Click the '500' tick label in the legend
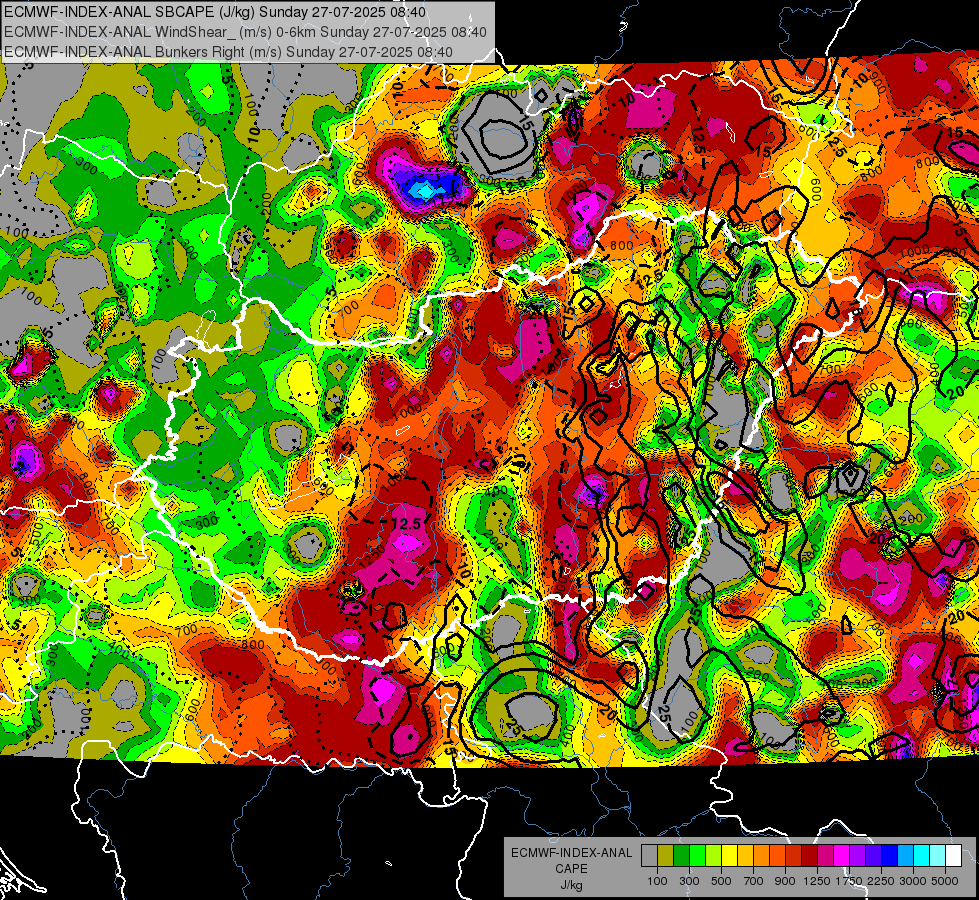Viewport: 979px width, 900px height. pyautogui.click(x=721, y=881)
